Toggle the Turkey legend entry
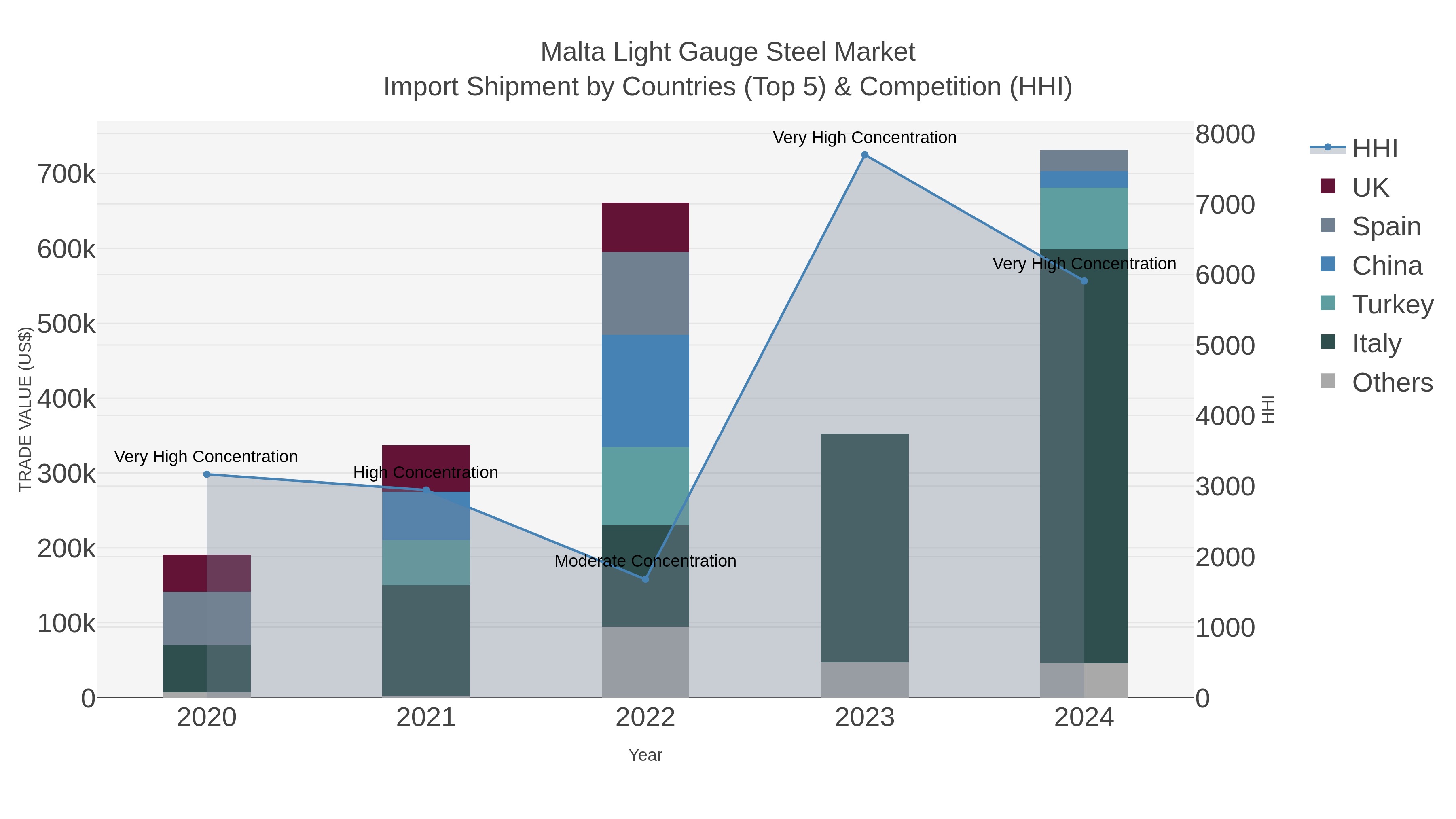 [1377, 304]
